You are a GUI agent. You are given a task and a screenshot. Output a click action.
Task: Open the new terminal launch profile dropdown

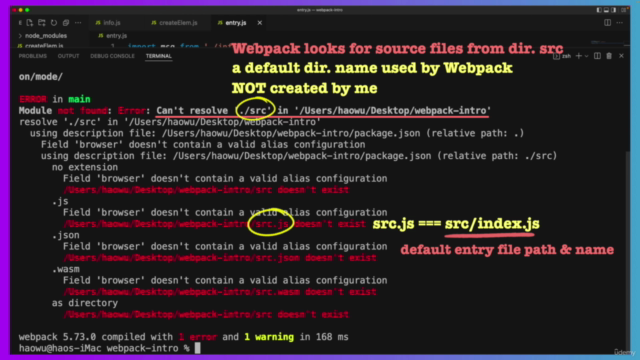coord(587,56)
